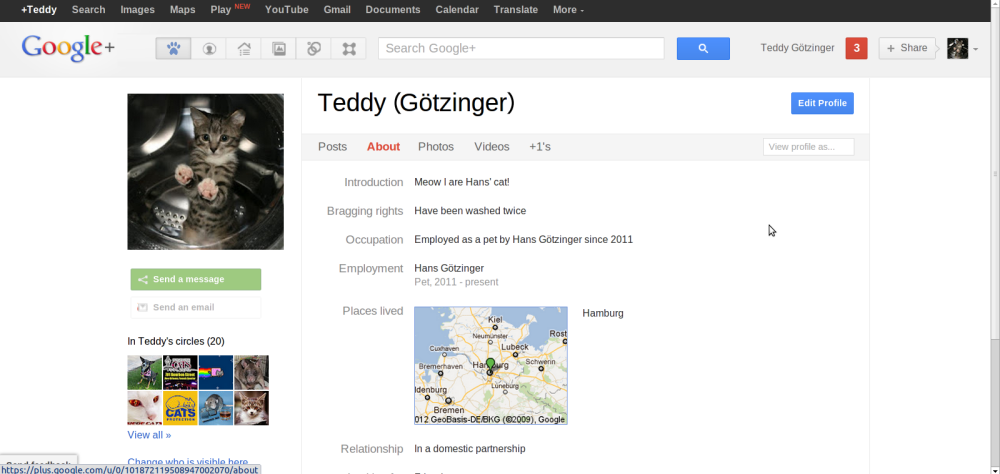The width and height of the screenshot is (1000, 474).
Task: Open the white cat with red eyes thumbnail
Action: [x=145, y=408]
